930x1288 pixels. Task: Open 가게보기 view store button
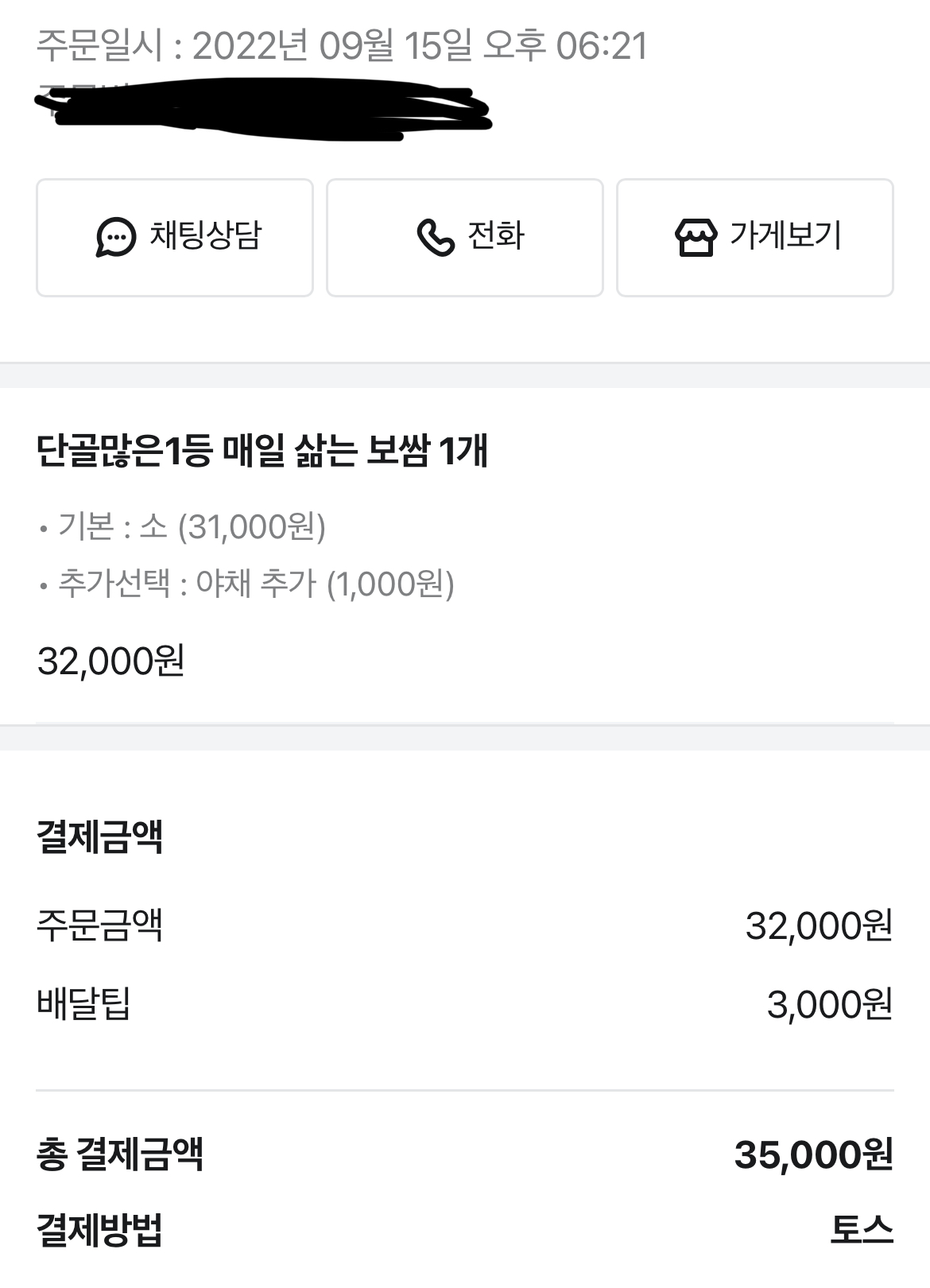pyautogui.click(x=755, y=238)
